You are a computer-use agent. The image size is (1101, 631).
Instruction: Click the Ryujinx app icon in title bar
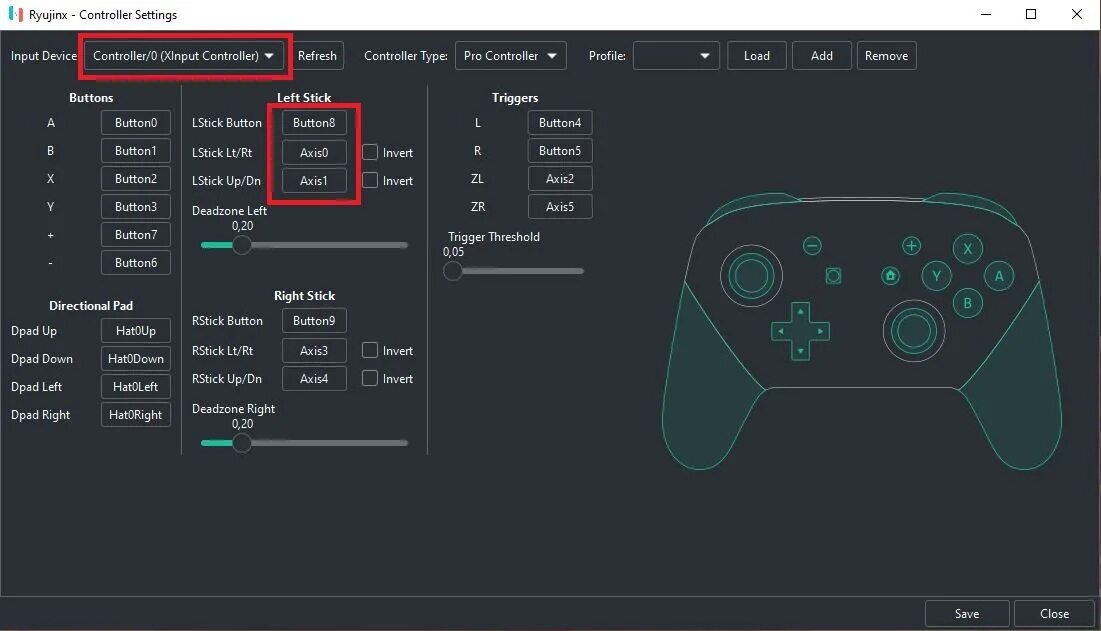15,14
